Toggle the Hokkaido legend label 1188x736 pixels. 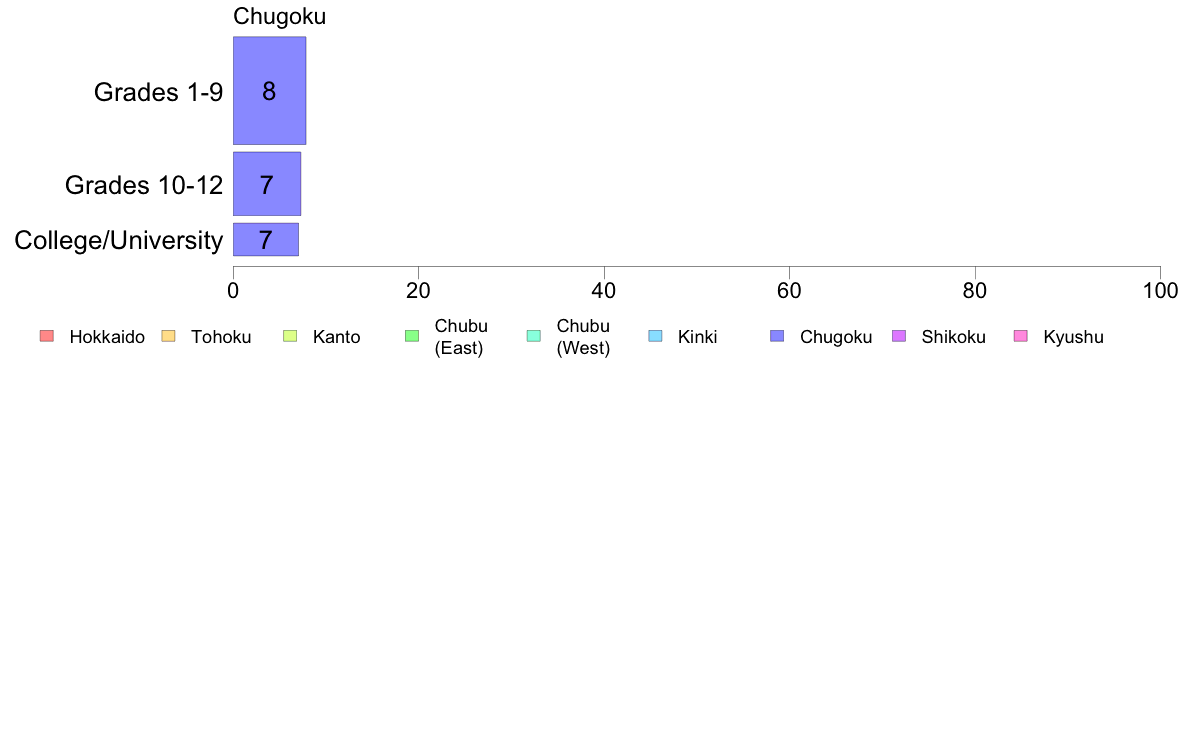point(107,337)
